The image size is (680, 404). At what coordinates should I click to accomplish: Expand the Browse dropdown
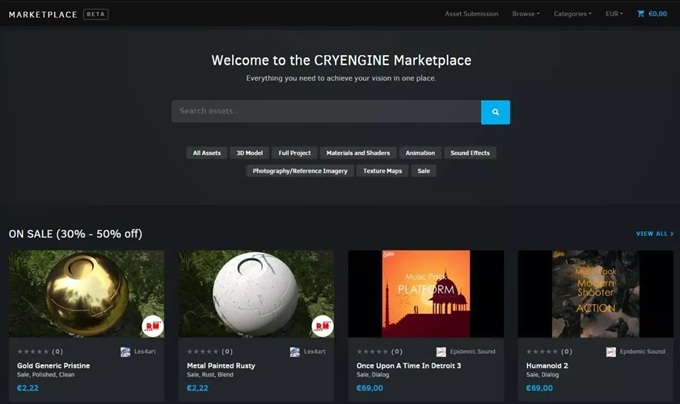[x=526, y=14]
